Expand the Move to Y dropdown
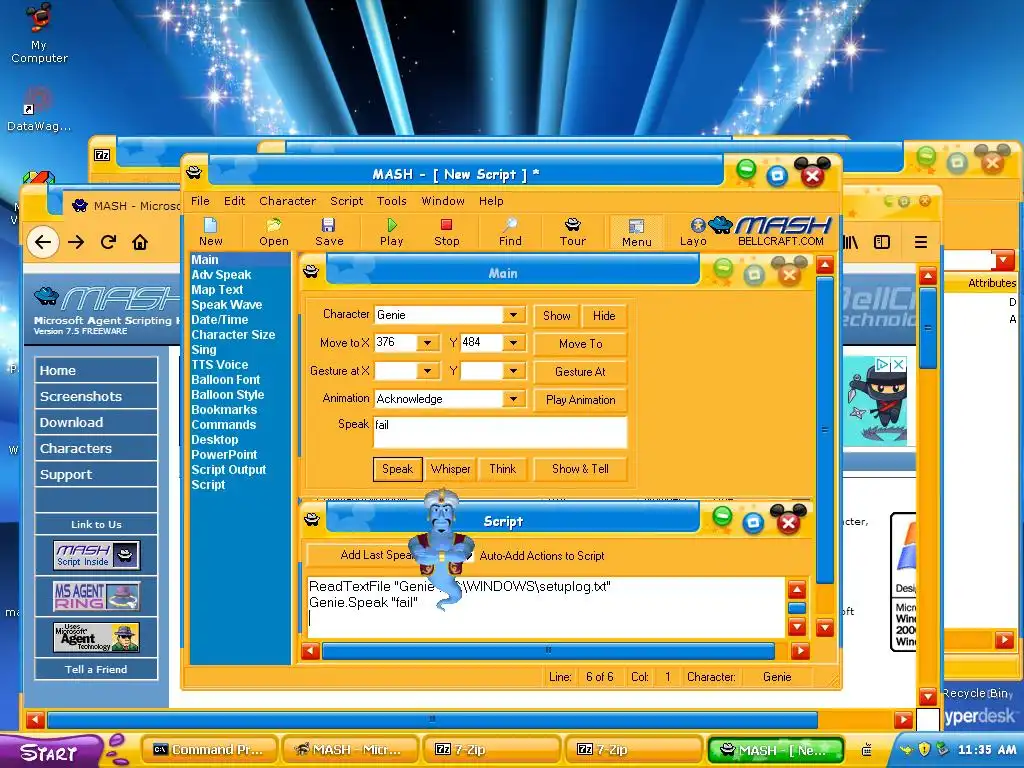Screen dimensions: 1024x768 [513, 343]
